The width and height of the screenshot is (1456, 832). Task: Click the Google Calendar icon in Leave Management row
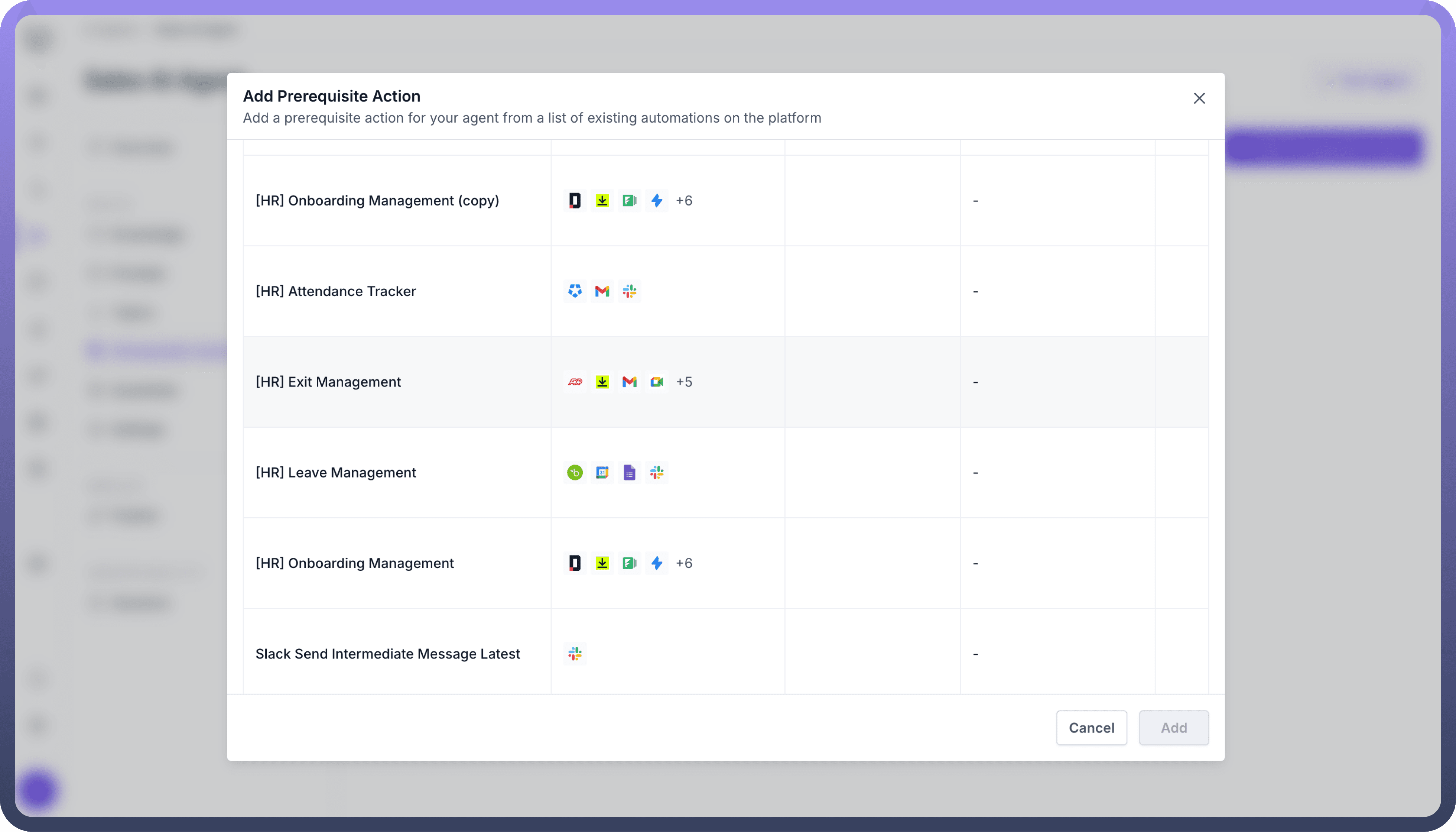[x=602, y=473]
